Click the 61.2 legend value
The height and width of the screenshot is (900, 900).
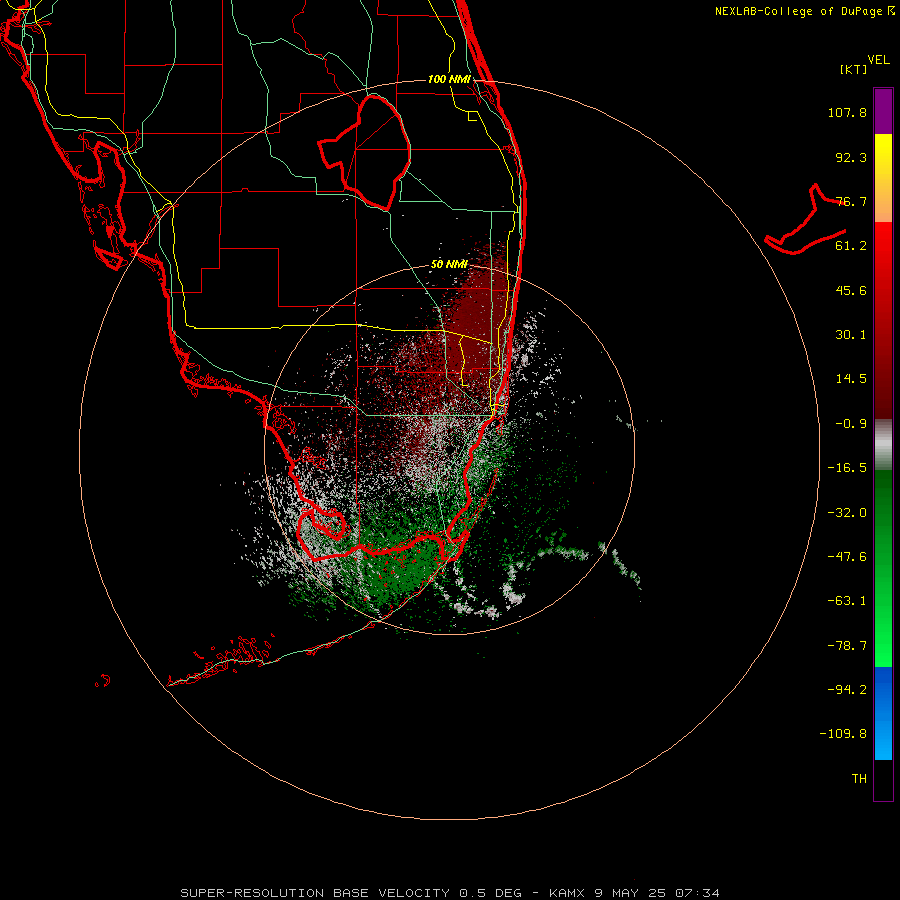click(851, 246)
